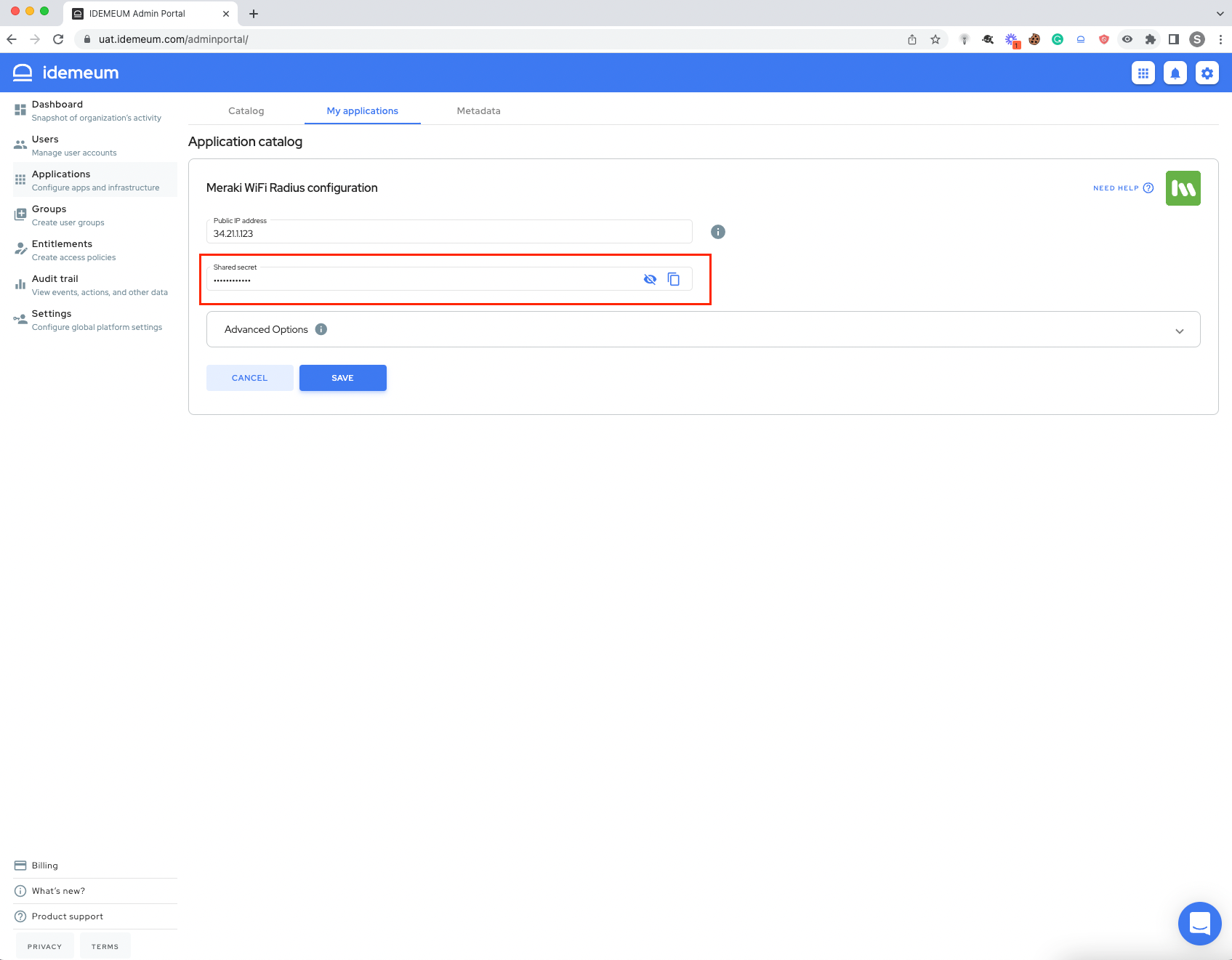Click the Users sidebar icon
This screenshot has height=960, width=1232.
tap(20, 145)
